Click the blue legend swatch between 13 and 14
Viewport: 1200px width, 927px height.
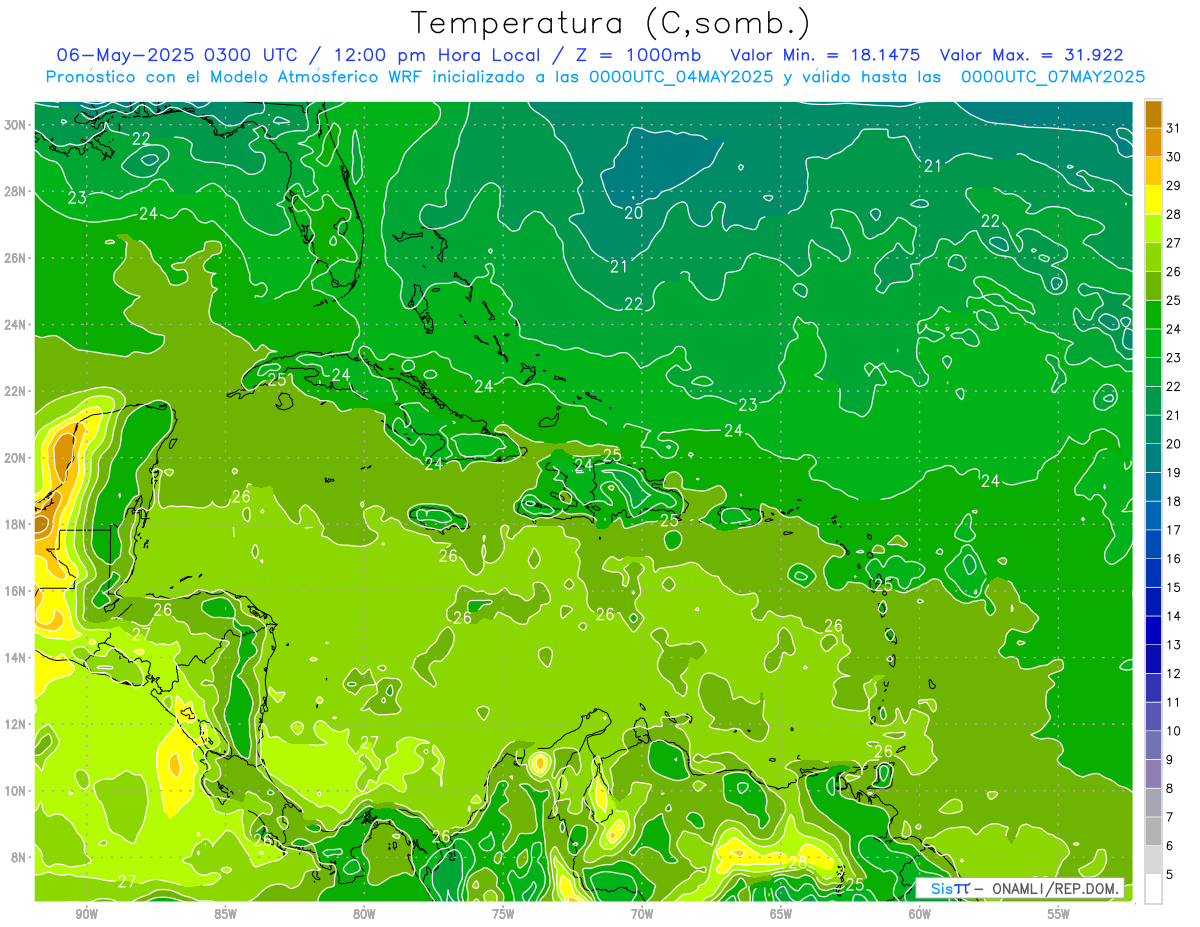click(1153, 630)
